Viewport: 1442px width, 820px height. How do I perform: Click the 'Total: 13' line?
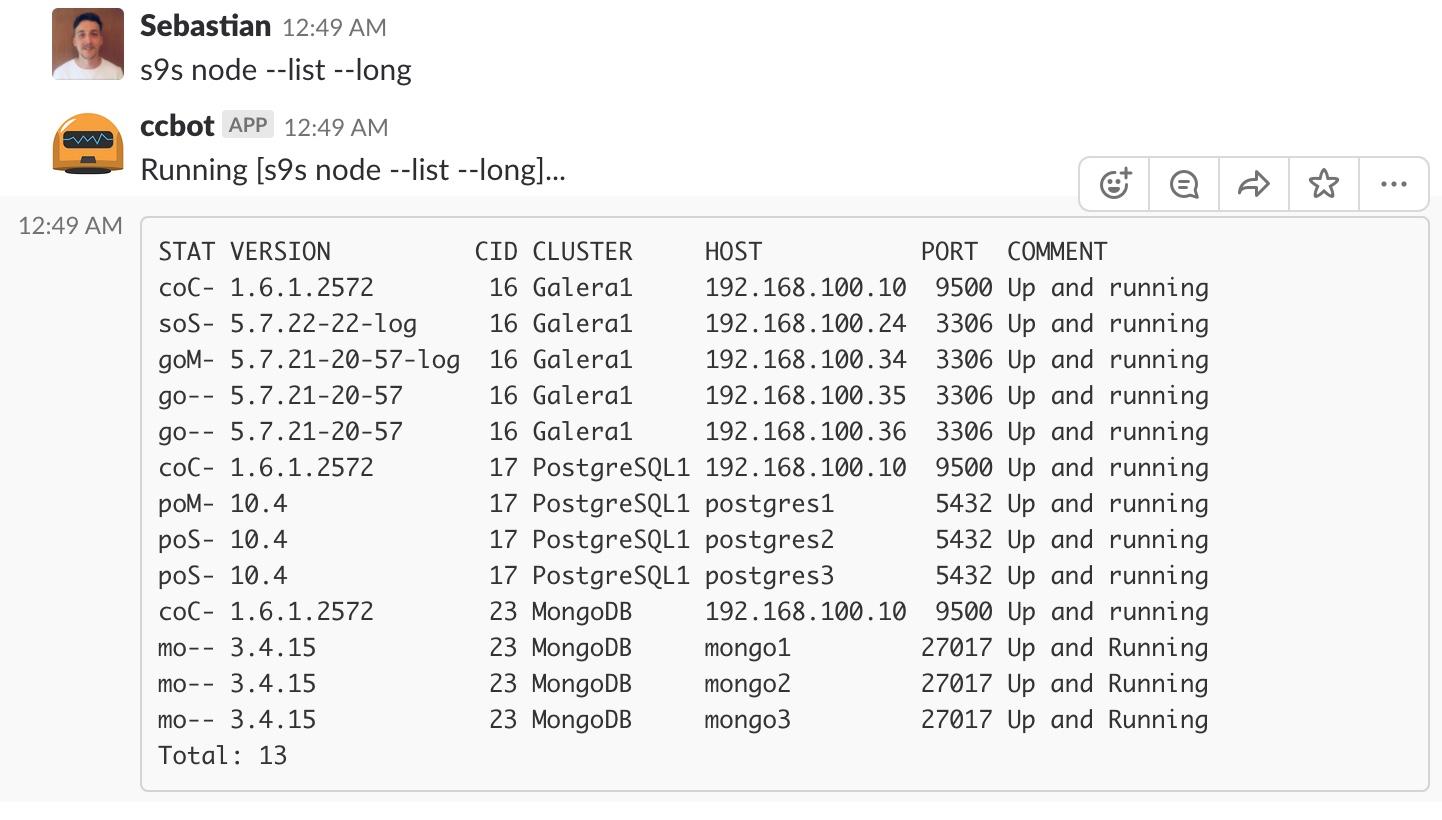(223, 756)
